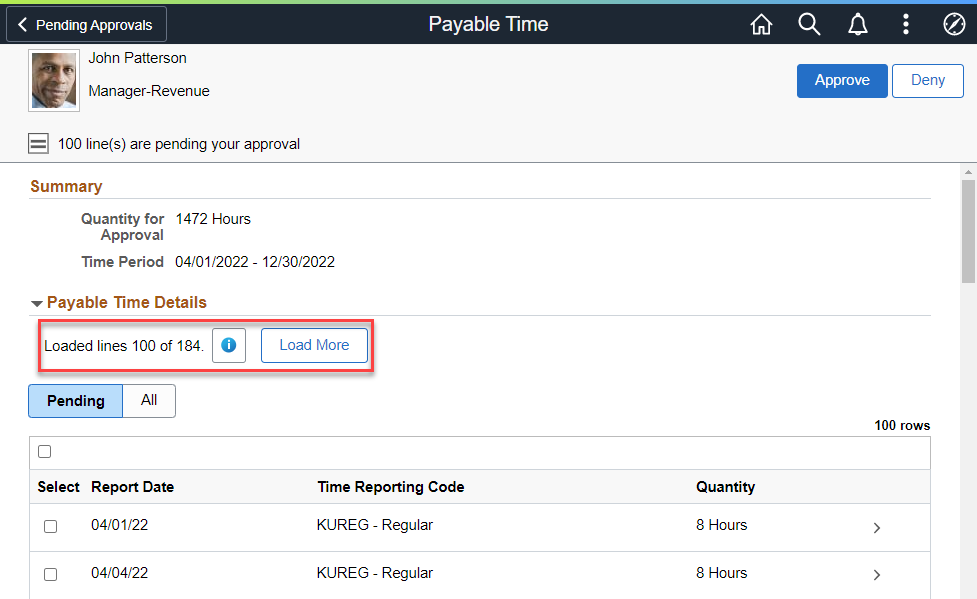Screen dimensions: 977x599
Task: Open the global search icon
Action: 809,25
